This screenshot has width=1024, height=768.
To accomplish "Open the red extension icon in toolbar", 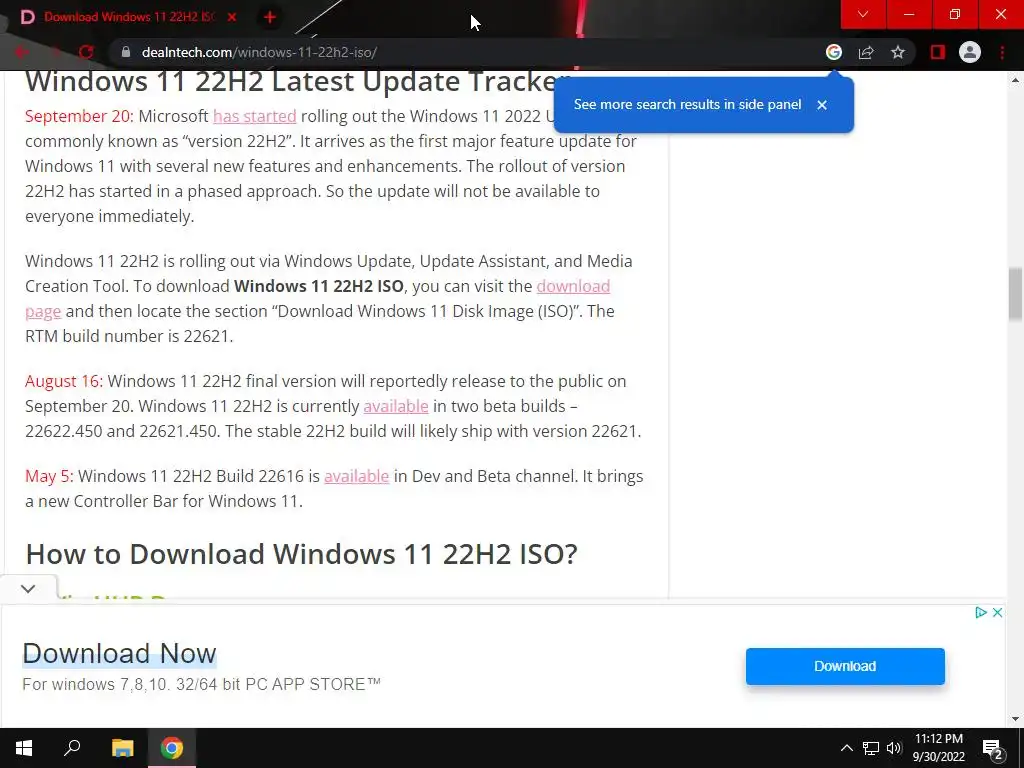I will (x=938, y=52).
